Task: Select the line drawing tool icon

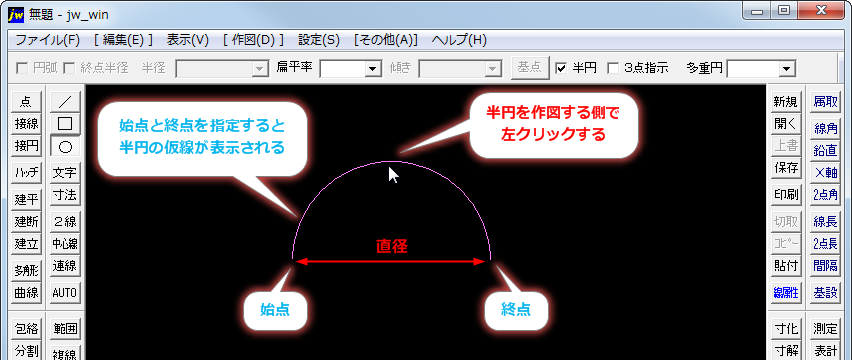Action: tap(65, 102)
